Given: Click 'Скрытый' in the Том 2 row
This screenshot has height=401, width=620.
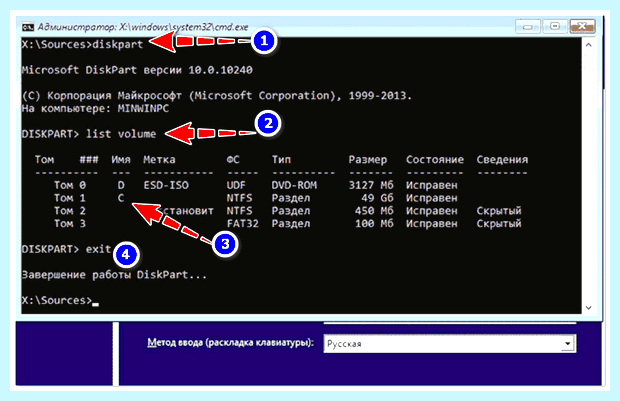Looking at the screenshot, I should pyautogui.click(x=499, y=211).
